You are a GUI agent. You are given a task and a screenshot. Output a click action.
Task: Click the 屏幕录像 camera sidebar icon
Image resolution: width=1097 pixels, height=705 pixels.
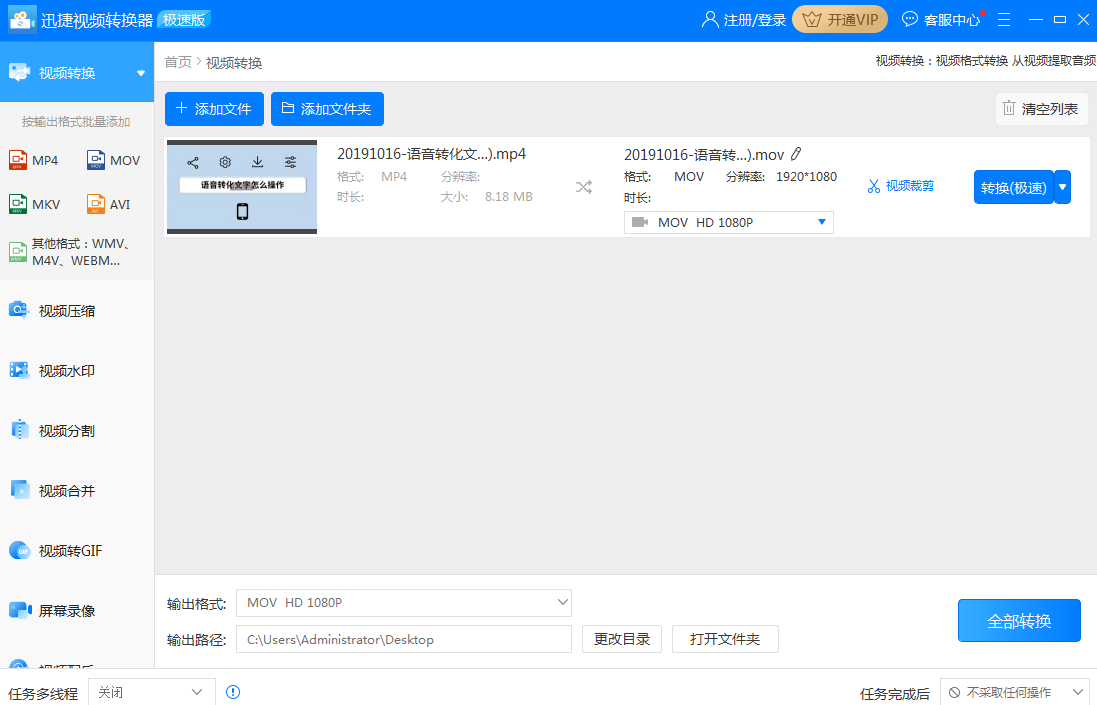tap(20, 610)
